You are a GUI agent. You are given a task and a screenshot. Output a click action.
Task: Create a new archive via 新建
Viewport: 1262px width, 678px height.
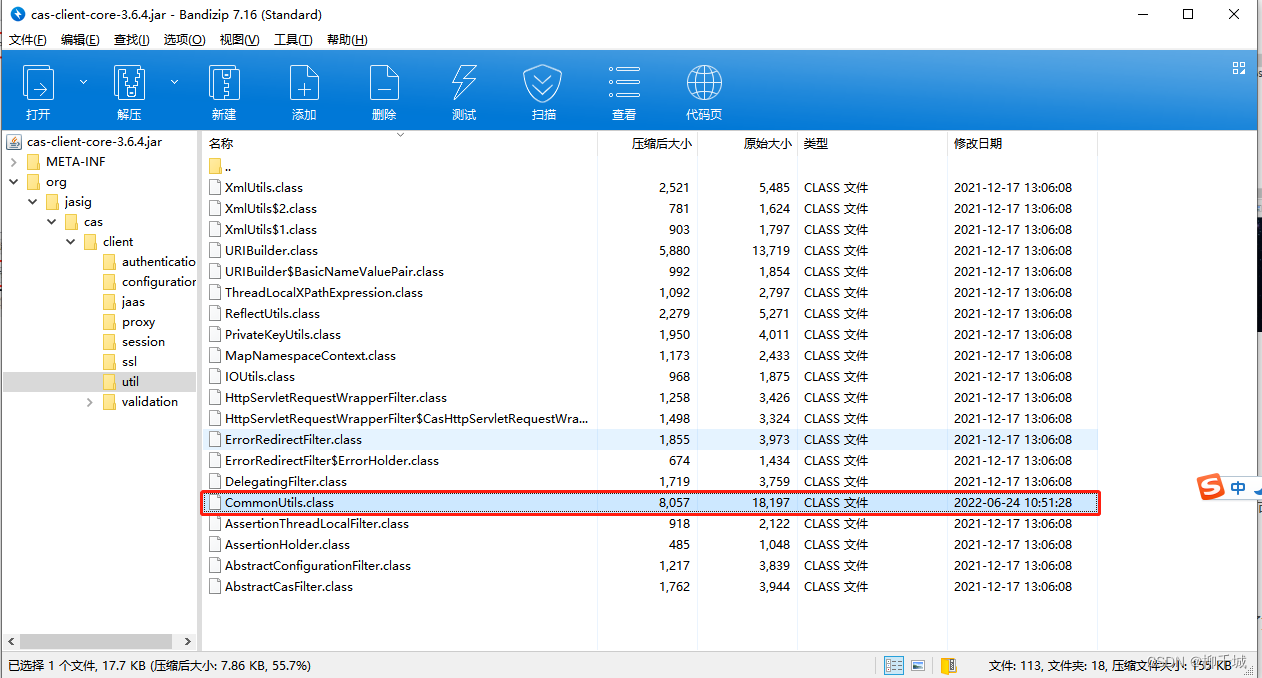pos(224,92)
